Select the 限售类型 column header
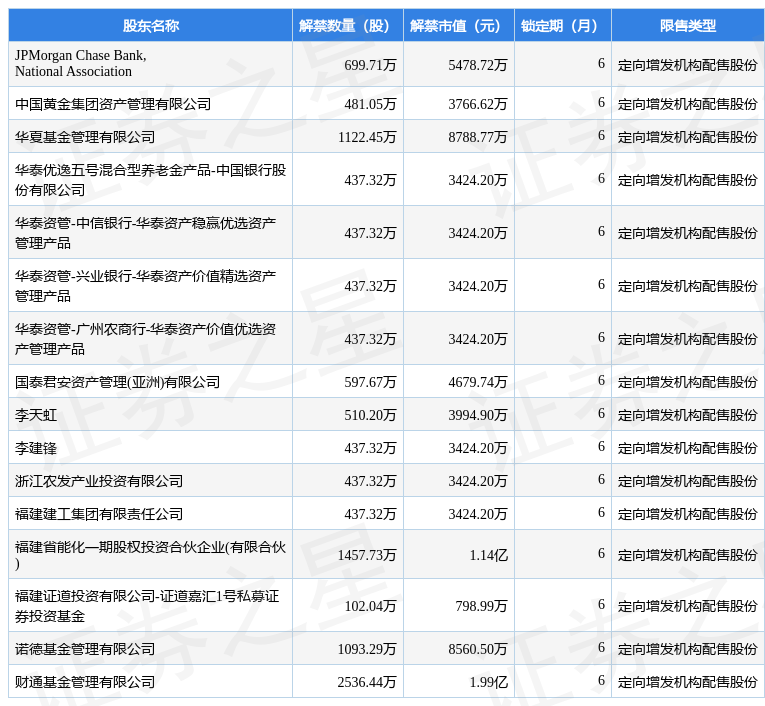 click(687, 26)
